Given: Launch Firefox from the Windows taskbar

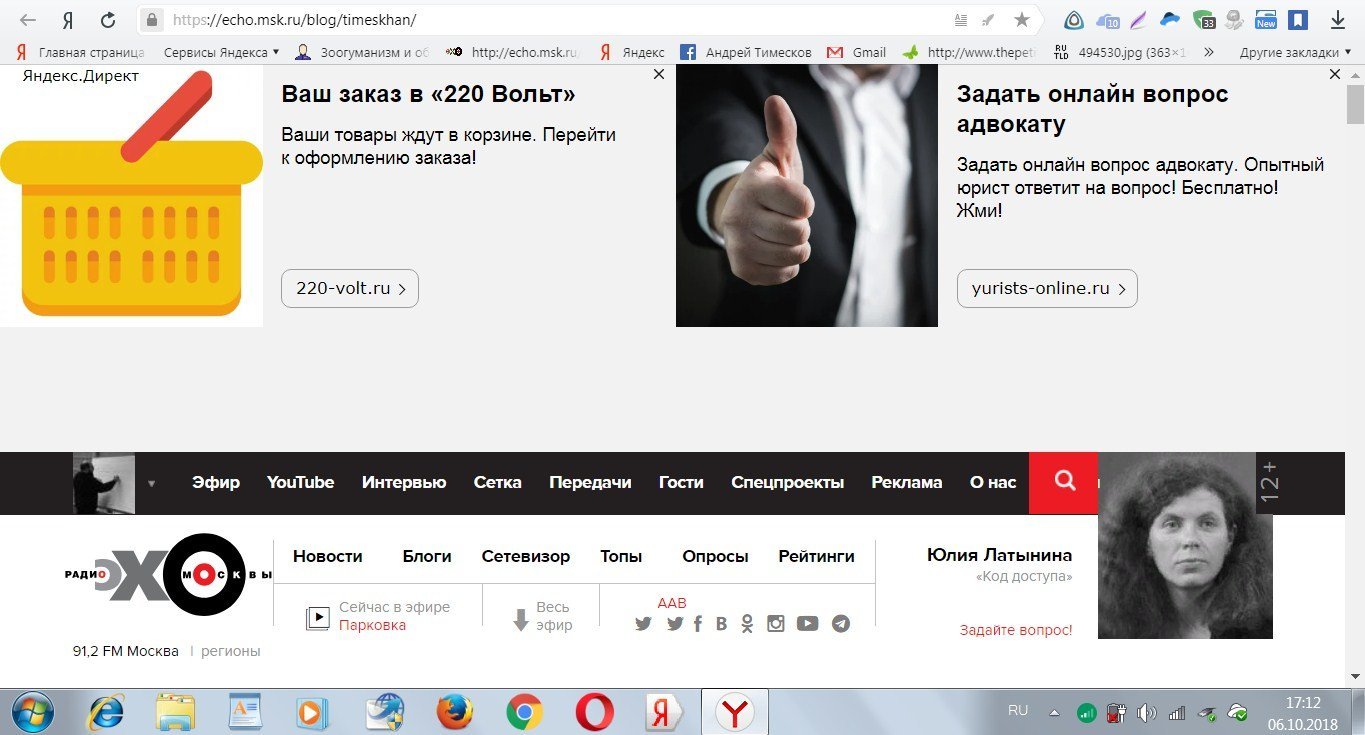Looking at the screenshot, I should 453,712.
